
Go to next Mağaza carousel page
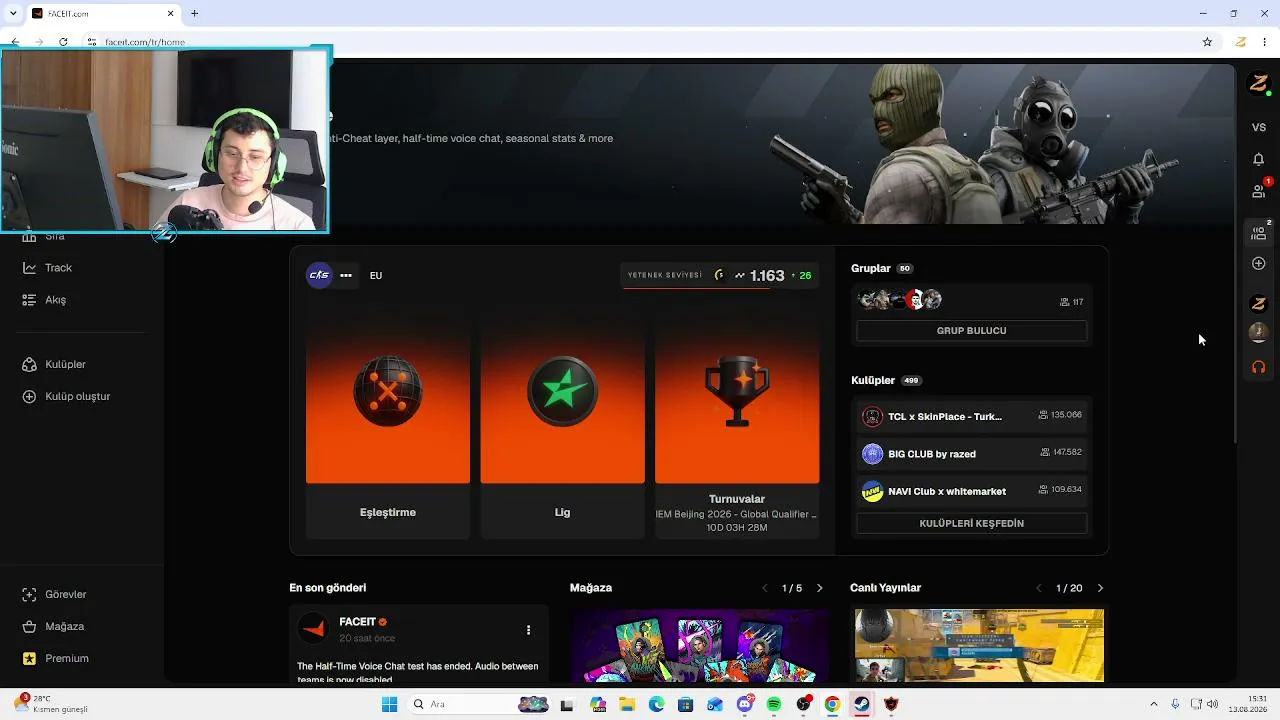(x=820, y=589)
